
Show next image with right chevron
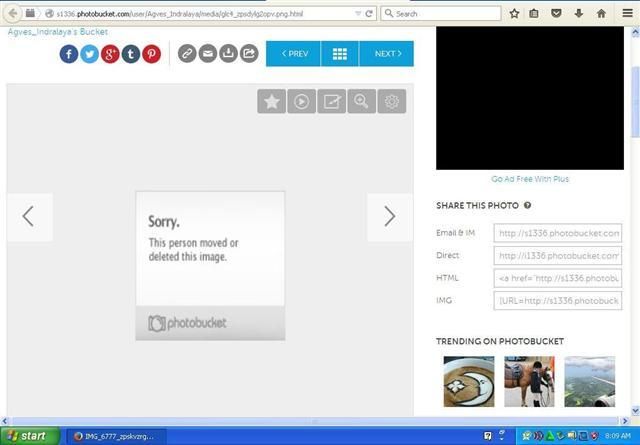[390, 217]
